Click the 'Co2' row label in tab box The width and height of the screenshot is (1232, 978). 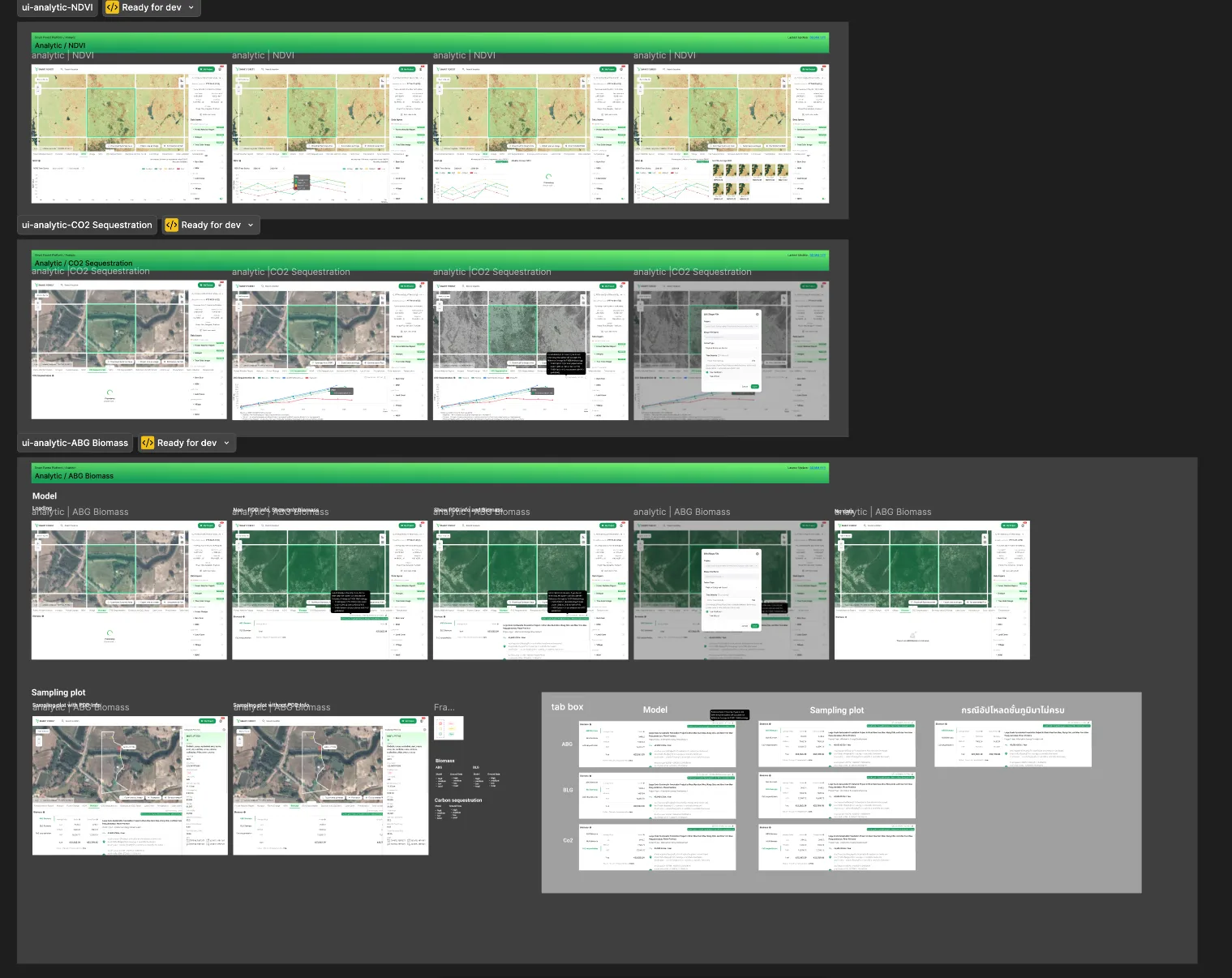click(568, 840)
